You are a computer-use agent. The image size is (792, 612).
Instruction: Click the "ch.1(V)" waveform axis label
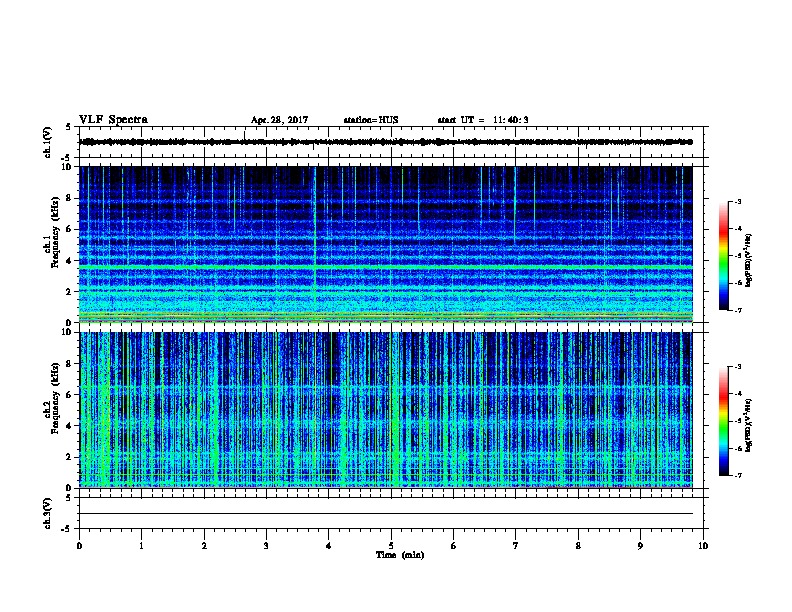[48, 142]
